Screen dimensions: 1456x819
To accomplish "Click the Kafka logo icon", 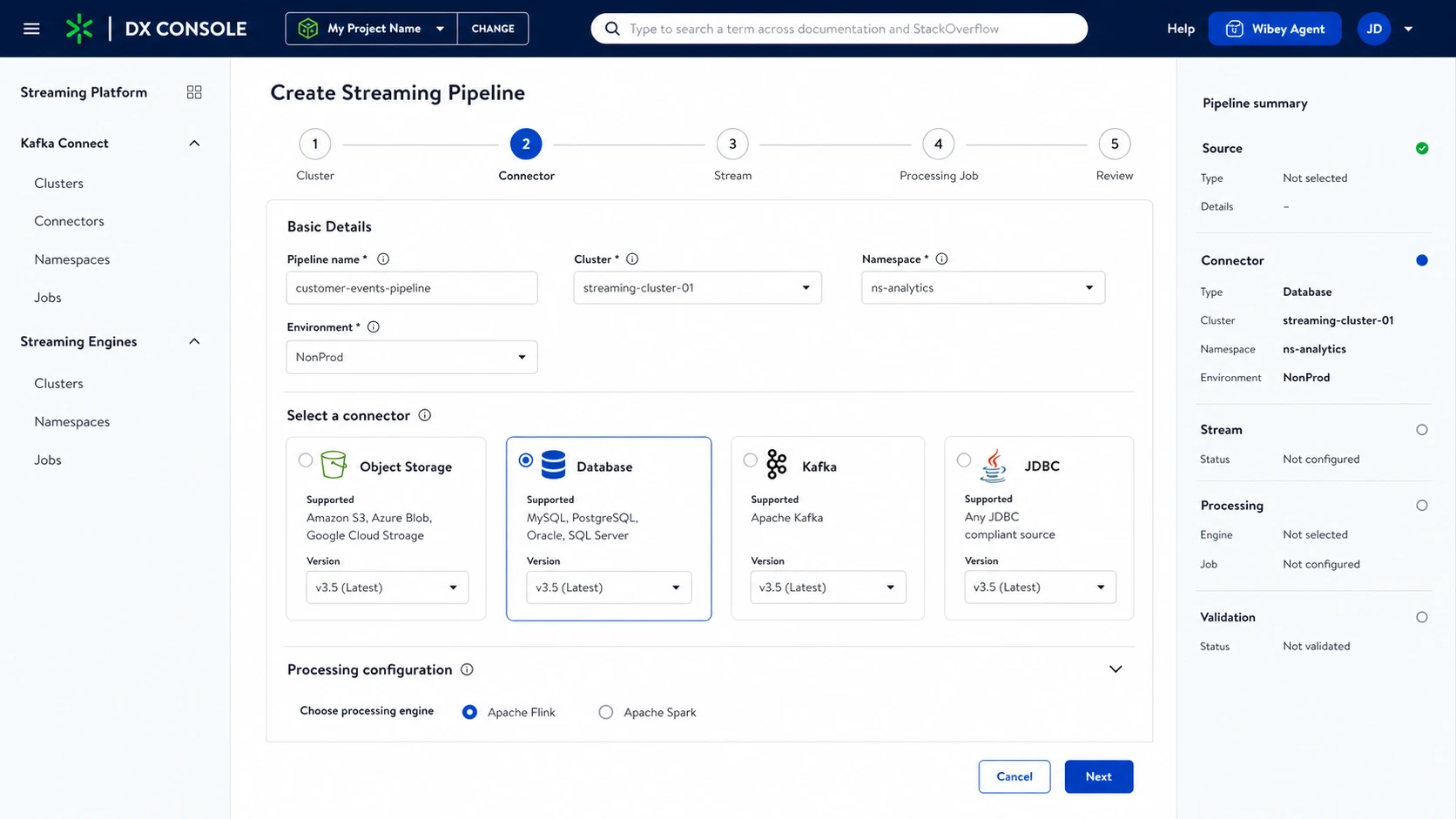I will [776, 465].
